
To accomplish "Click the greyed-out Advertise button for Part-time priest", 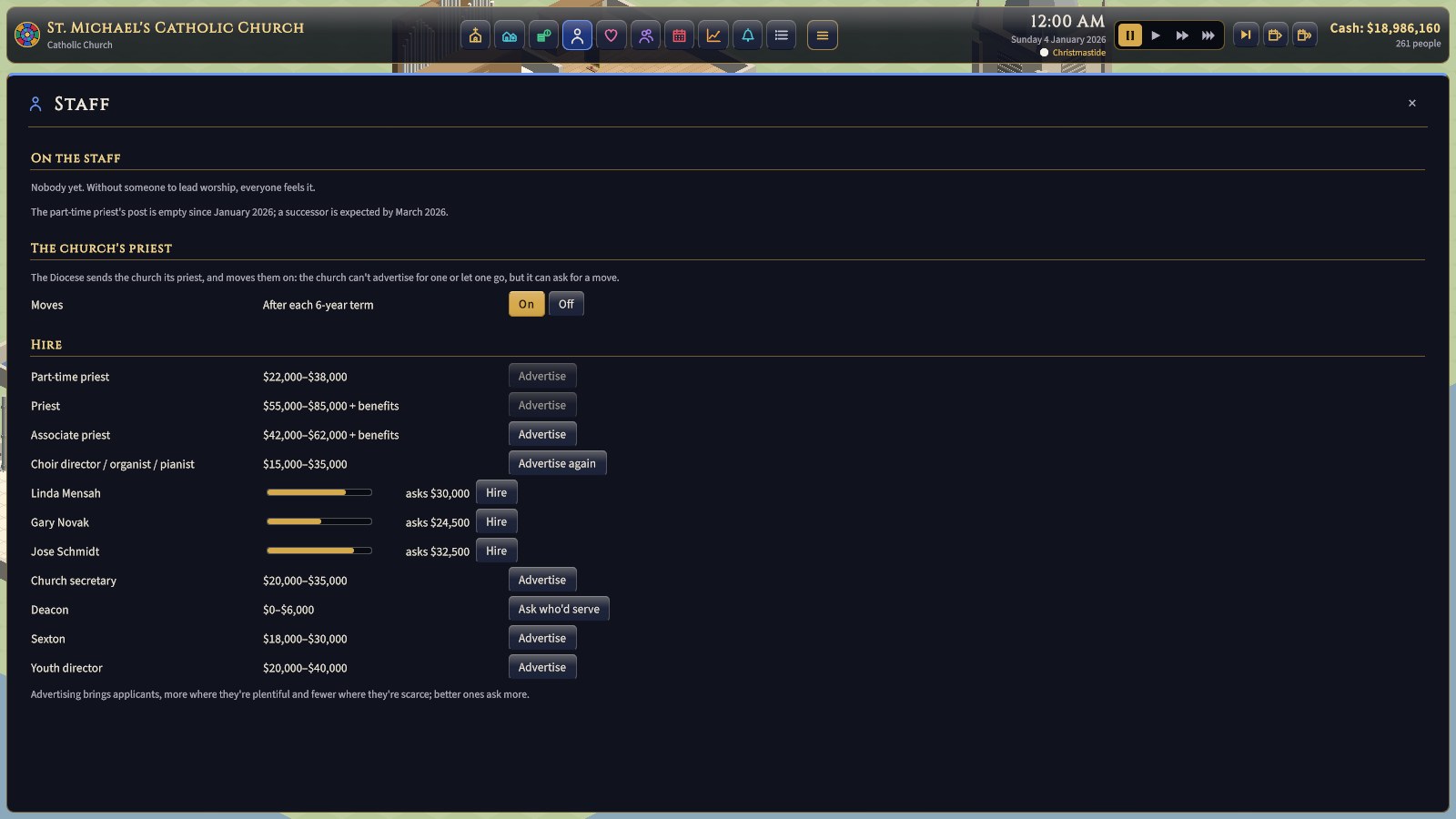I will [x=542, y=376].
